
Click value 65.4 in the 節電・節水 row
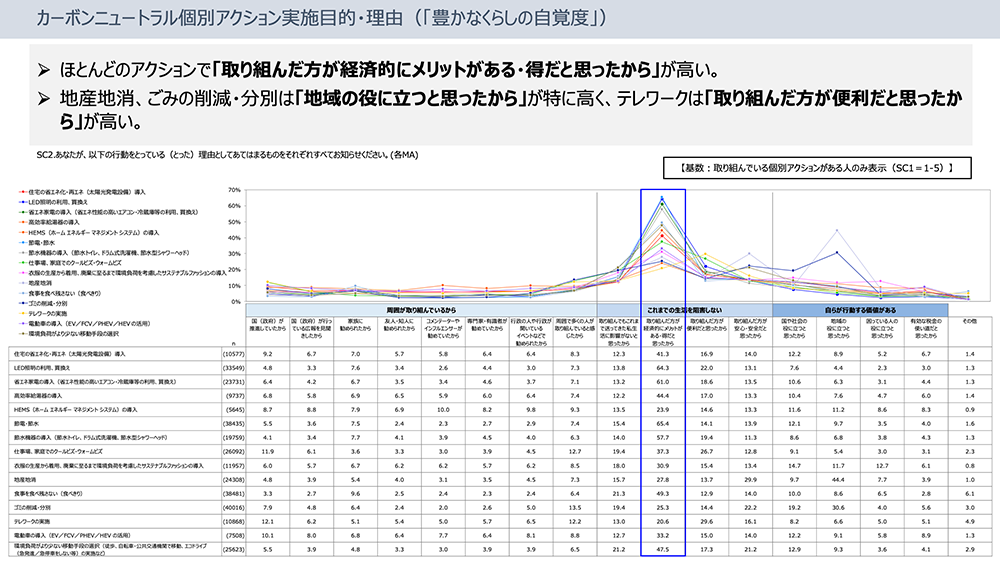point(663,423)
